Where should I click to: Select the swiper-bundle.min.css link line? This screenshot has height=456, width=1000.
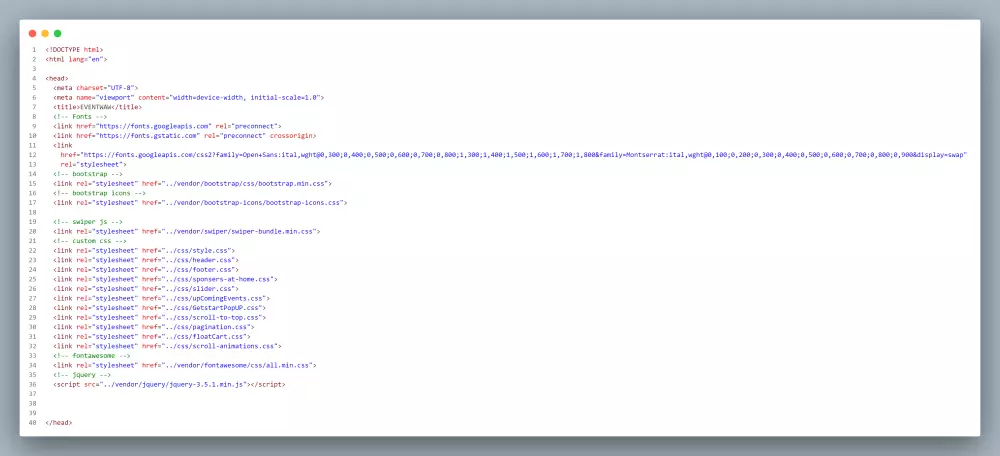pos(187,232)
